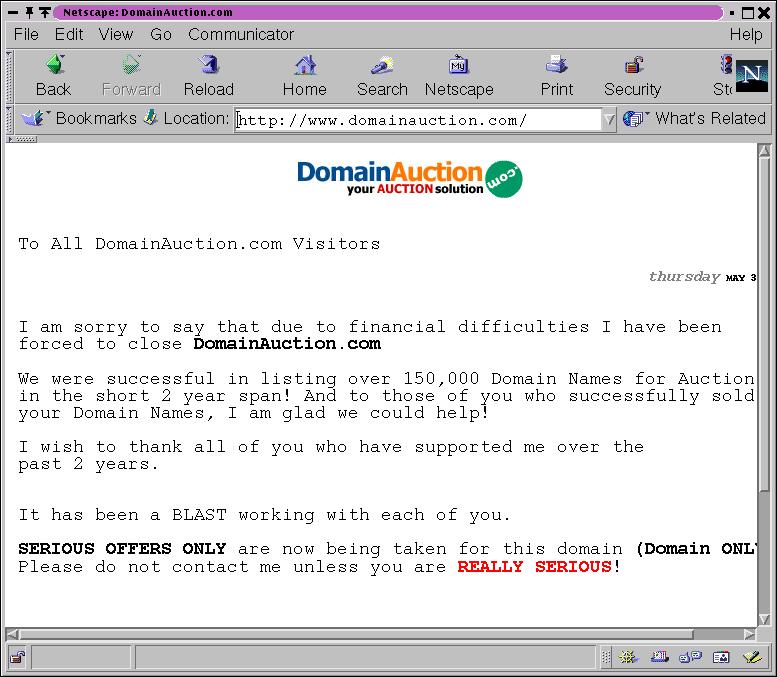Open the What's Related menu
This screenshot has width=777, height=677.
[x=694, y=118]
